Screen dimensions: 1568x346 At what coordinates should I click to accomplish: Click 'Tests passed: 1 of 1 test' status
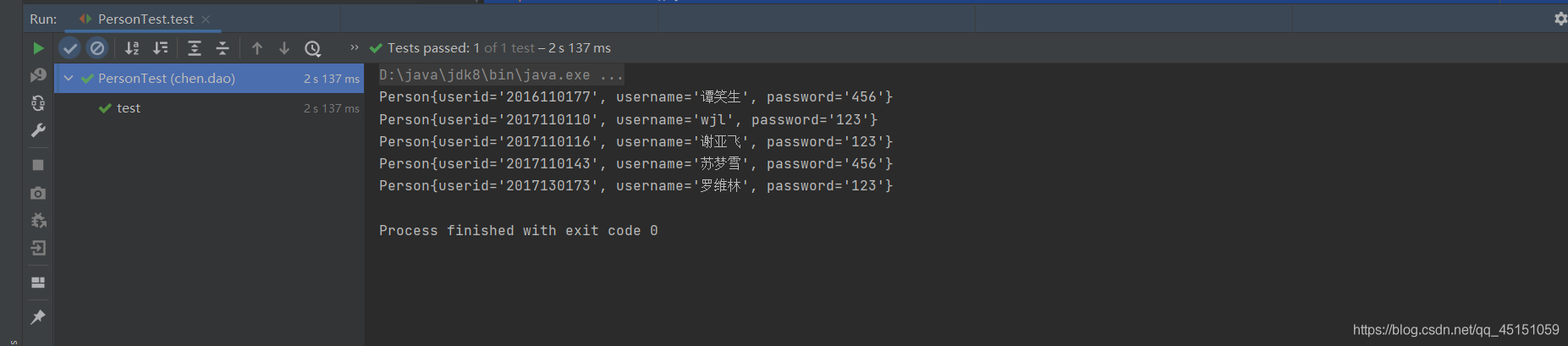tap(461, 48)
